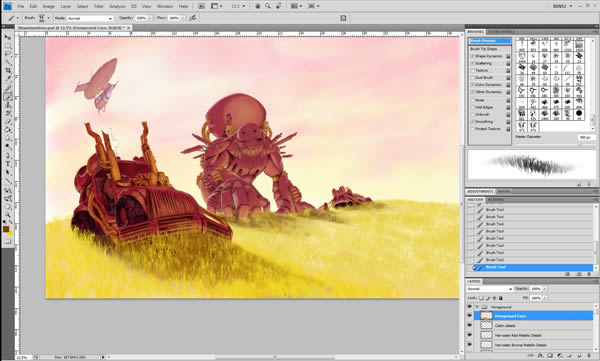The height and width of the screenshot is (361, 600).
Task: Hide the Foreground Corn layer
Action: 470,316
